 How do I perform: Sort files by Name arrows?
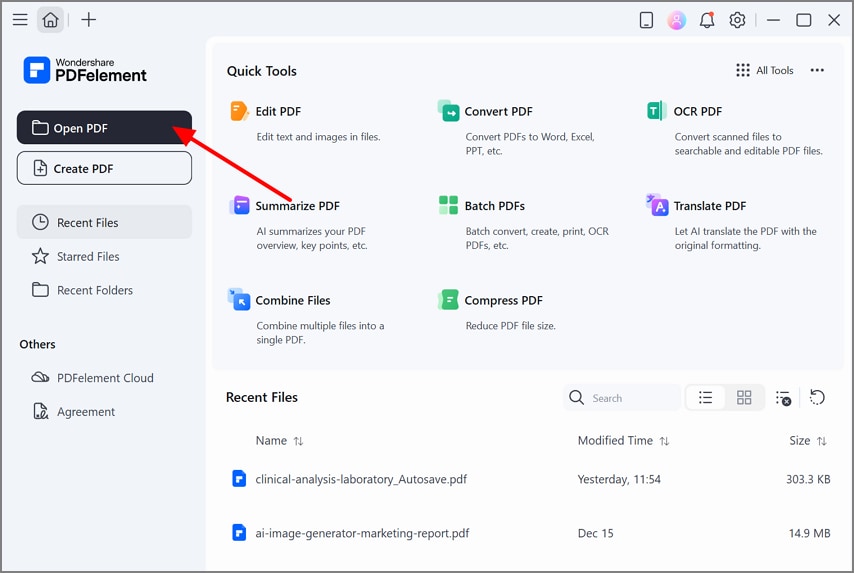[x=298, y=441]
